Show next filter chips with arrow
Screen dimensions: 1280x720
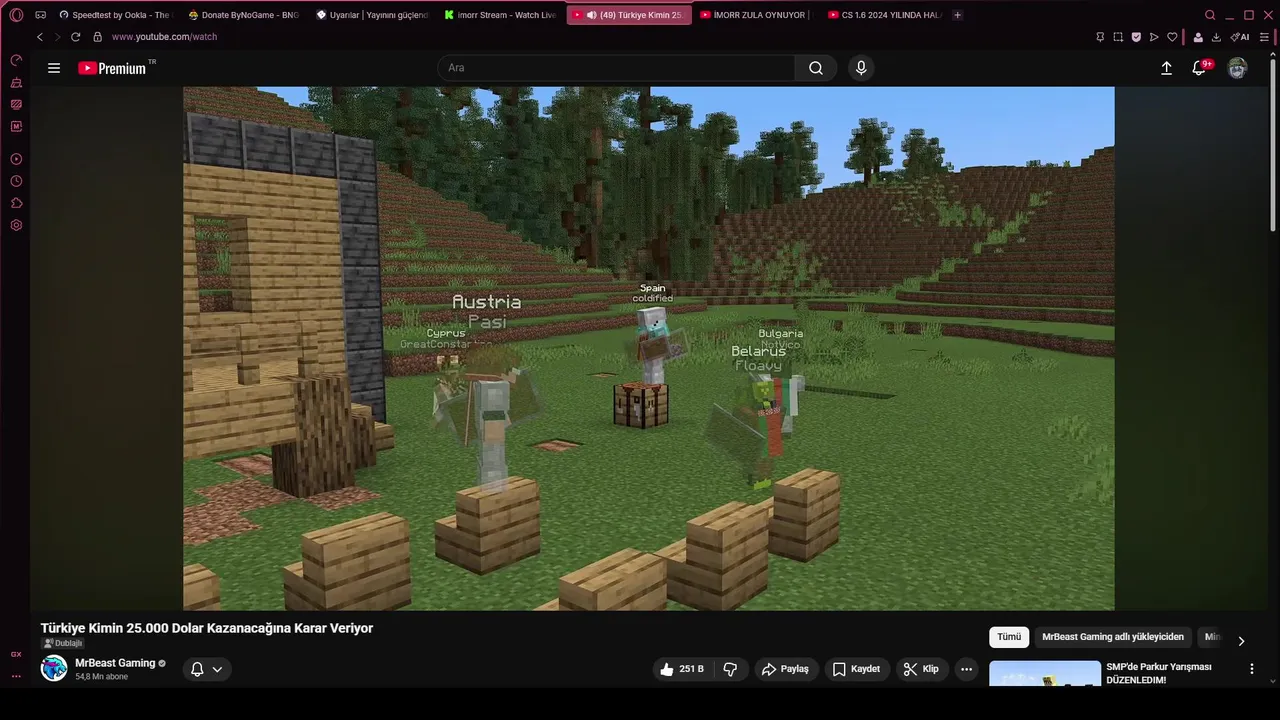tap(1241, 641)
